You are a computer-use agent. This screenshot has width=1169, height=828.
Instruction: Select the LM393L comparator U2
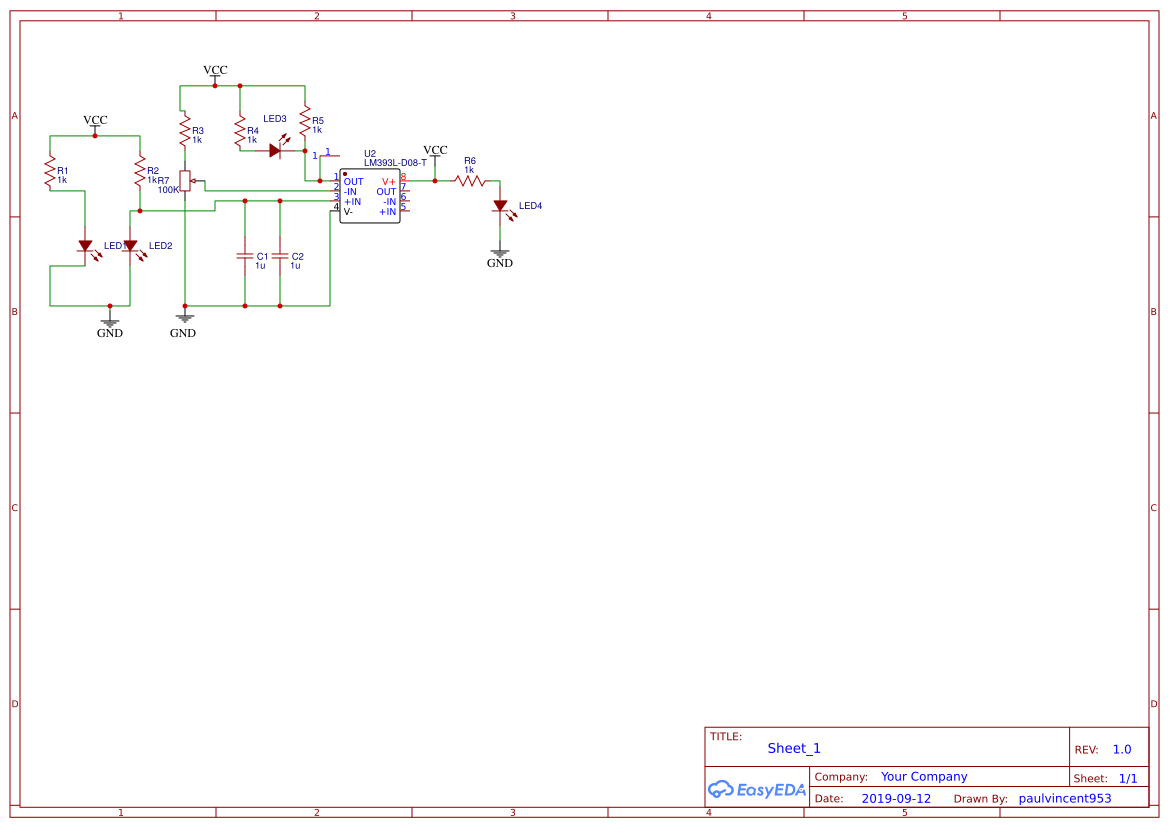(x=369, y=196)
